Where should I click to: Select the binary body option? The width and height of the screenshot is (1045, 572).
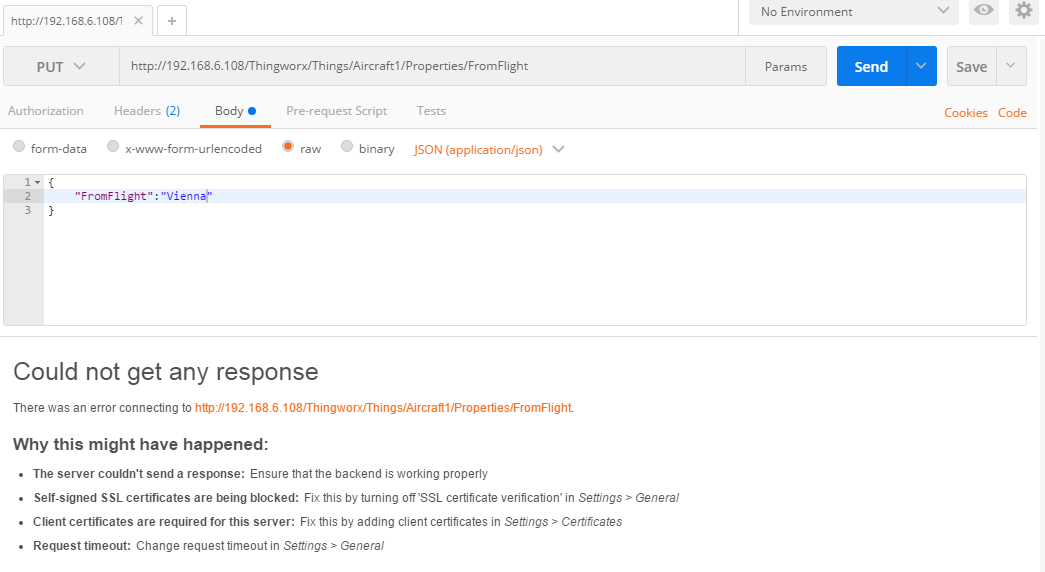[x=347, y=147]
